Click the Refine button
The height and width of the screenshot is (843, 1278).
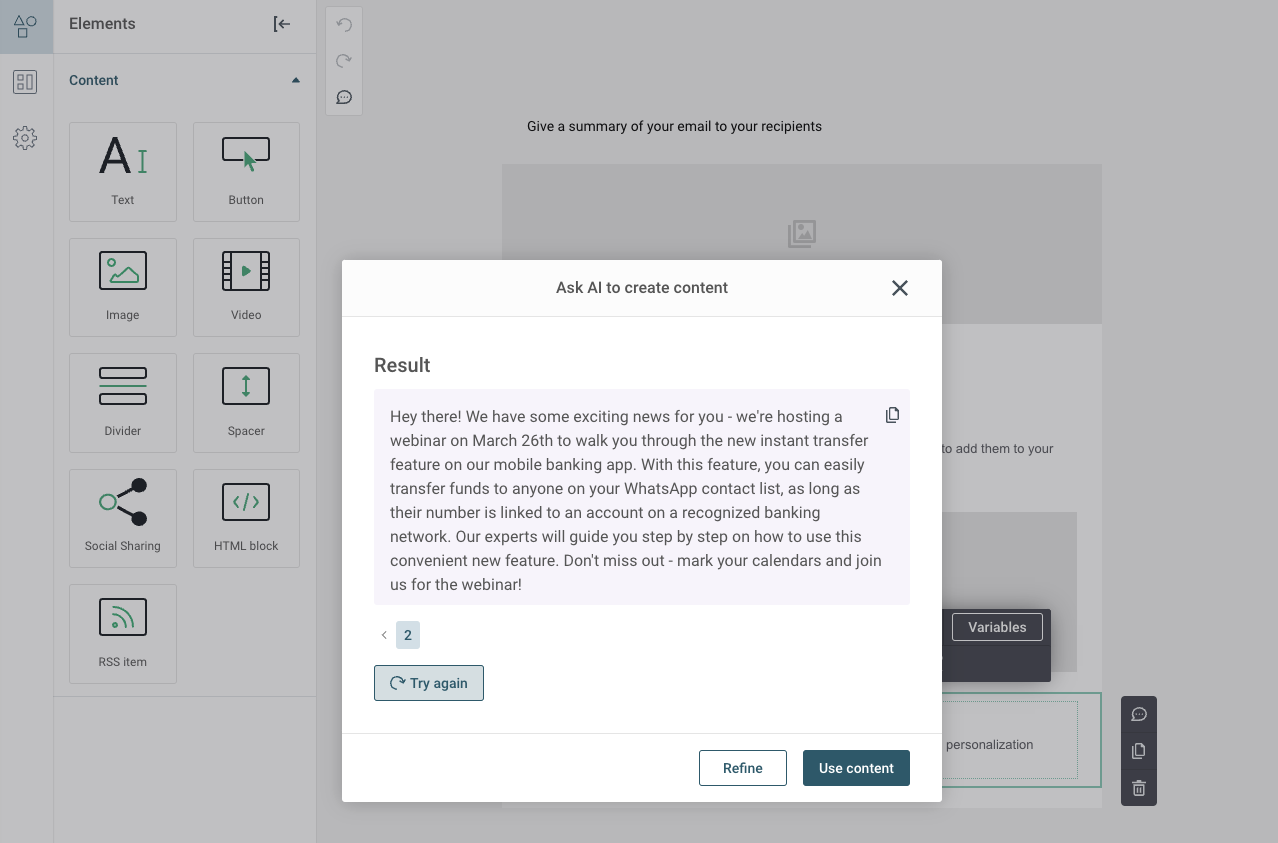click(x=743, y=768)
